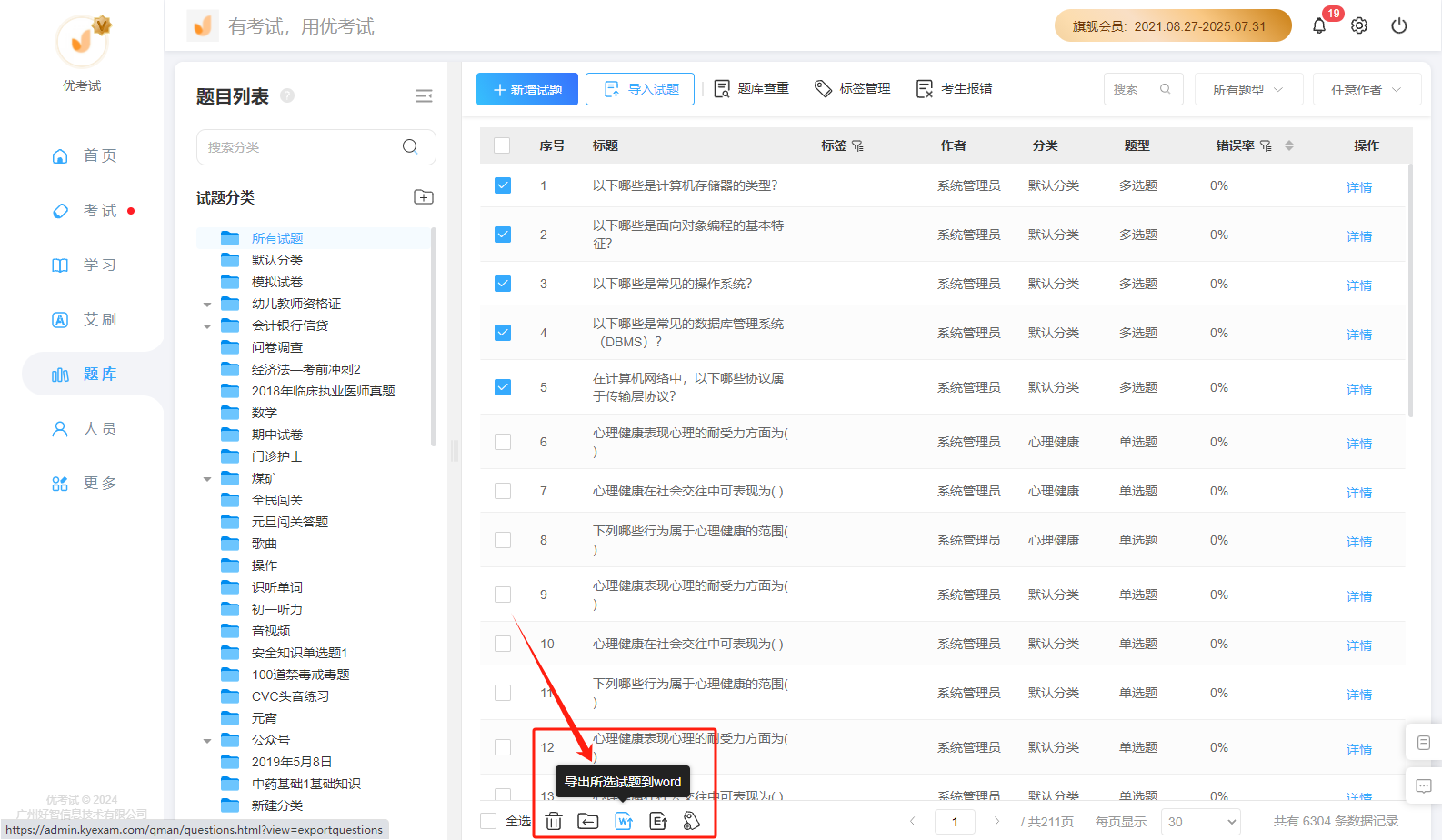Check row 6 checkbox

click(x=503, y=442)
